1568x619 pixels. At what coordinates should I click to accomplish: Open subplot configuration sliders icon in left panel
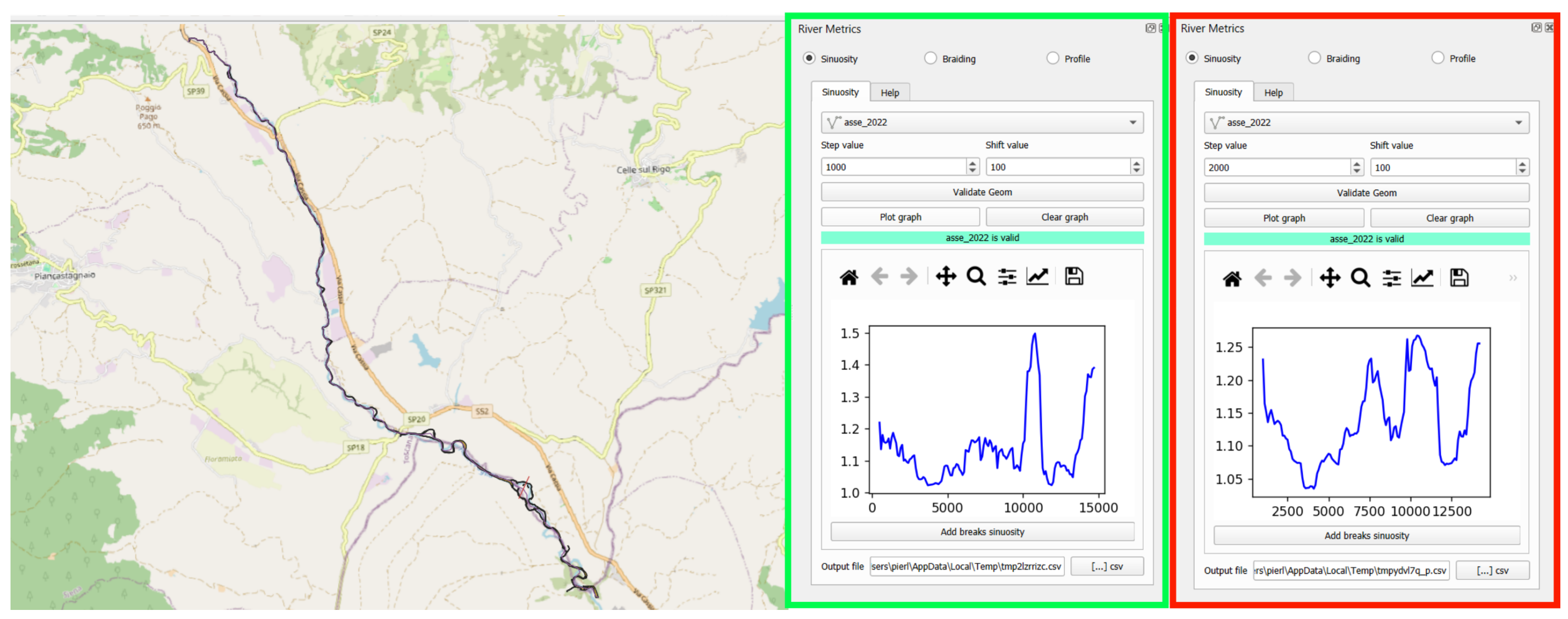(x=1007, y=277)
